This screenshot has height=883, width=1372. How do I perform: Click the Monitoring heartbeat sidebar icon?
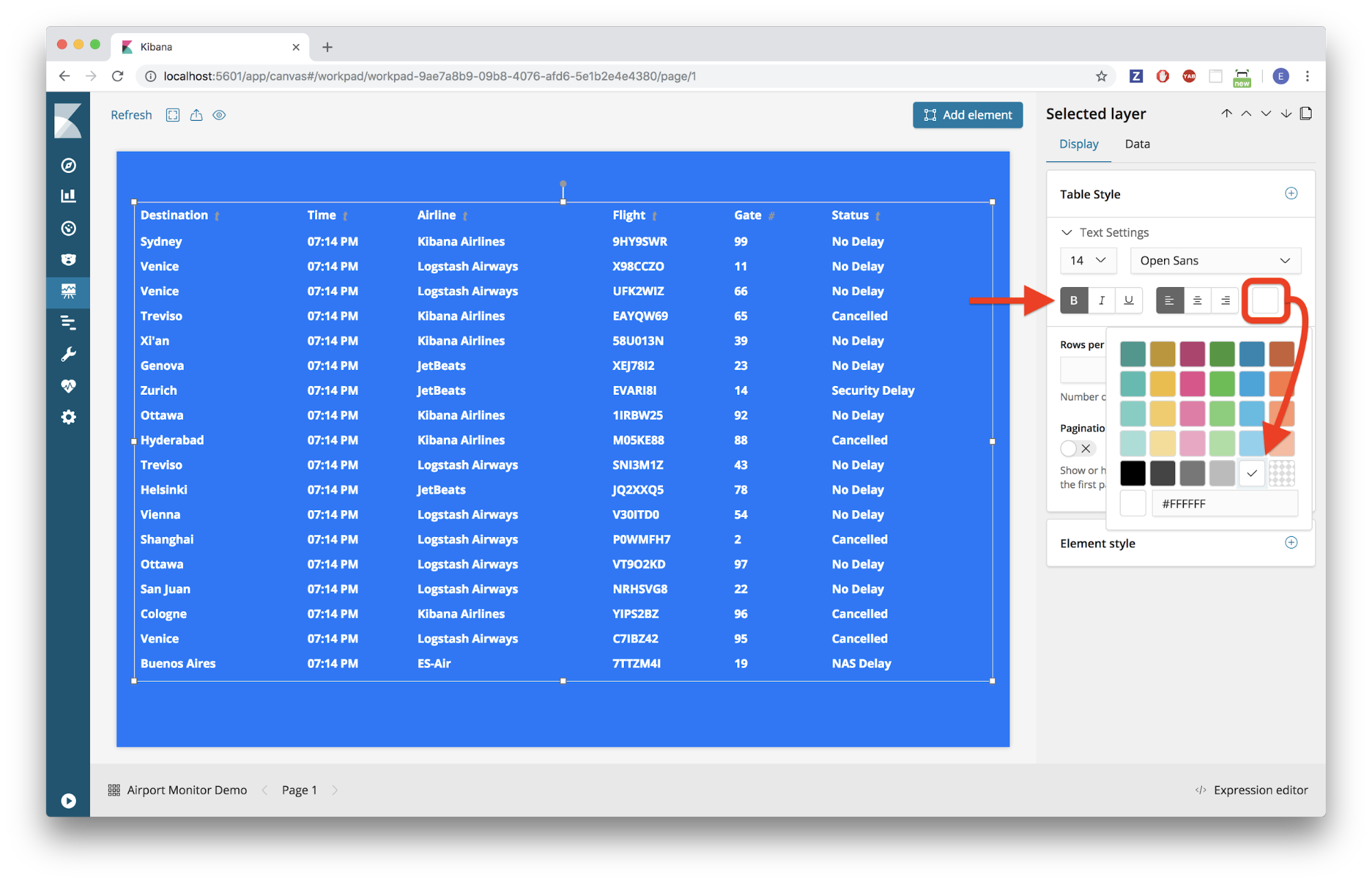[69, 386]
